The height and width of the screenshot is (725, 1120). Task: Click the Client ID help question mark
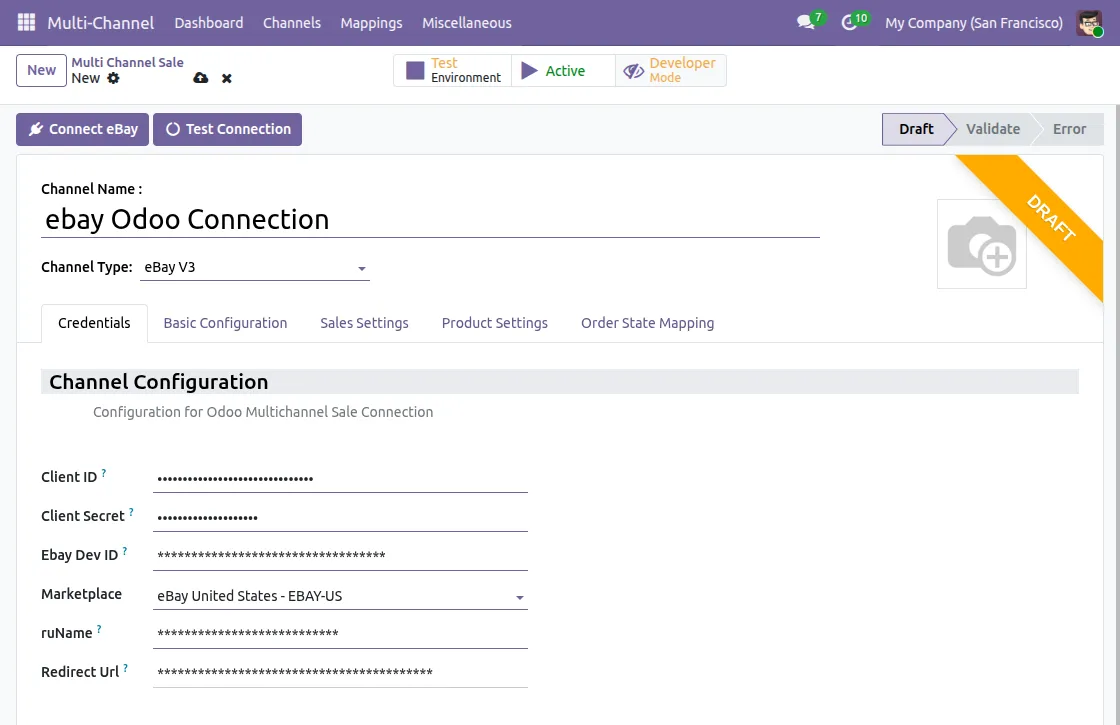[104, 472]
